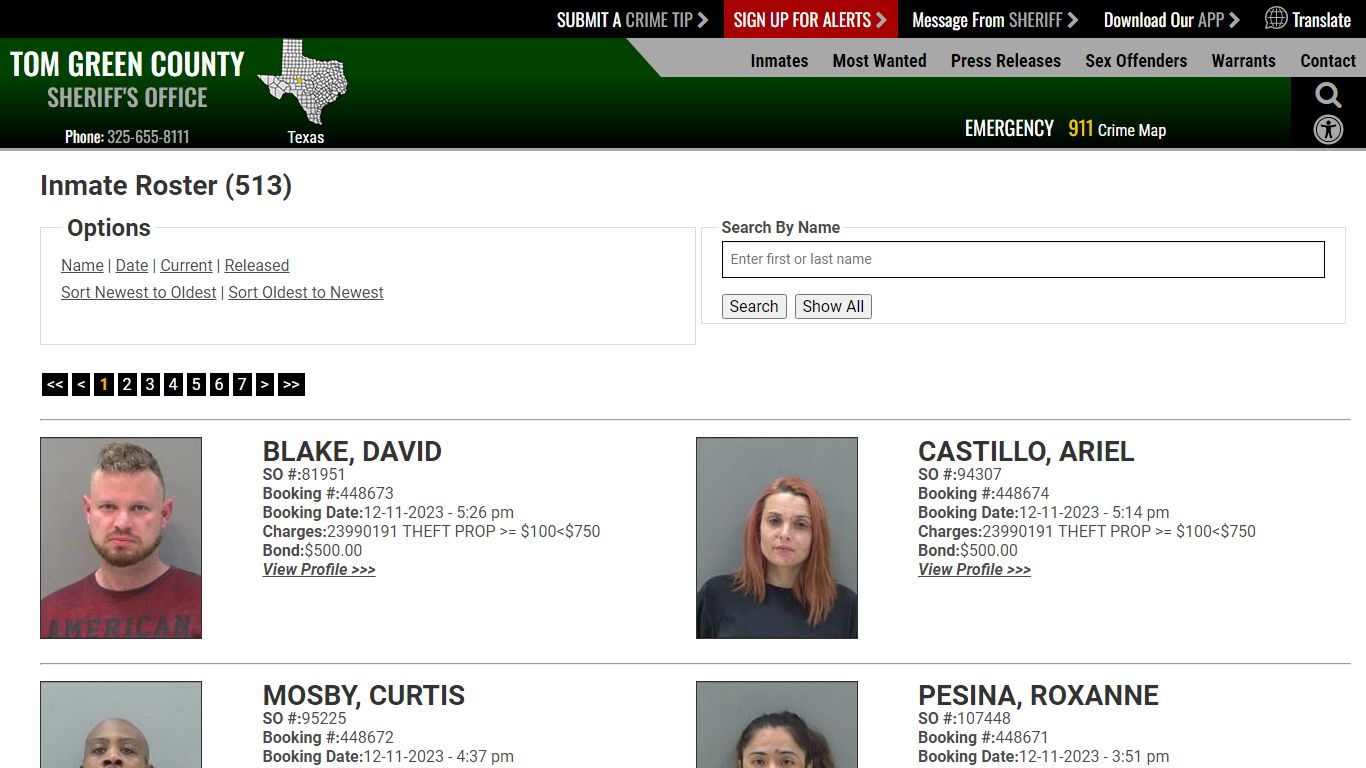Open the accessibility options icon

point(1328,130)
